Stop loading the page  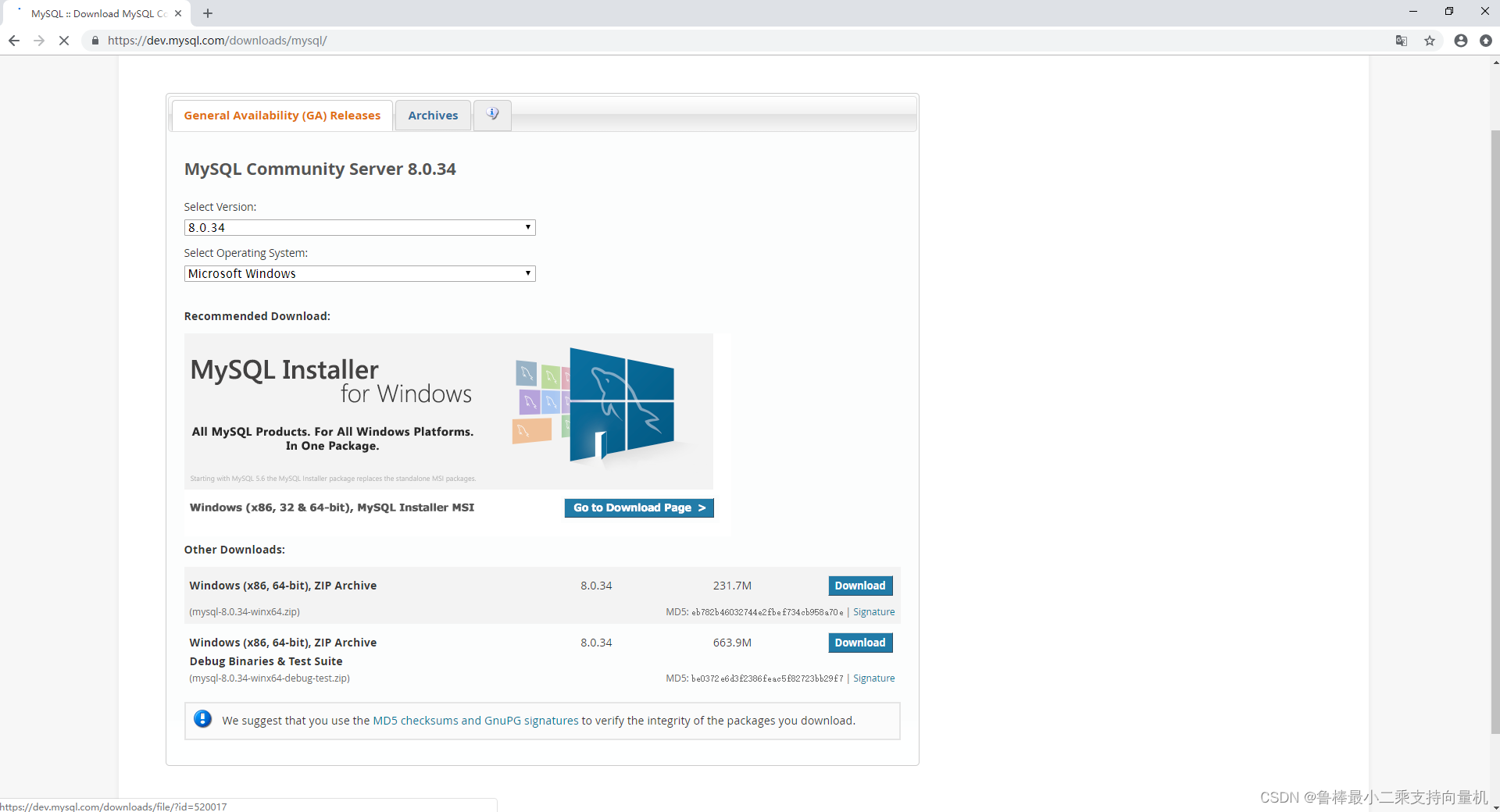[64, 41]
